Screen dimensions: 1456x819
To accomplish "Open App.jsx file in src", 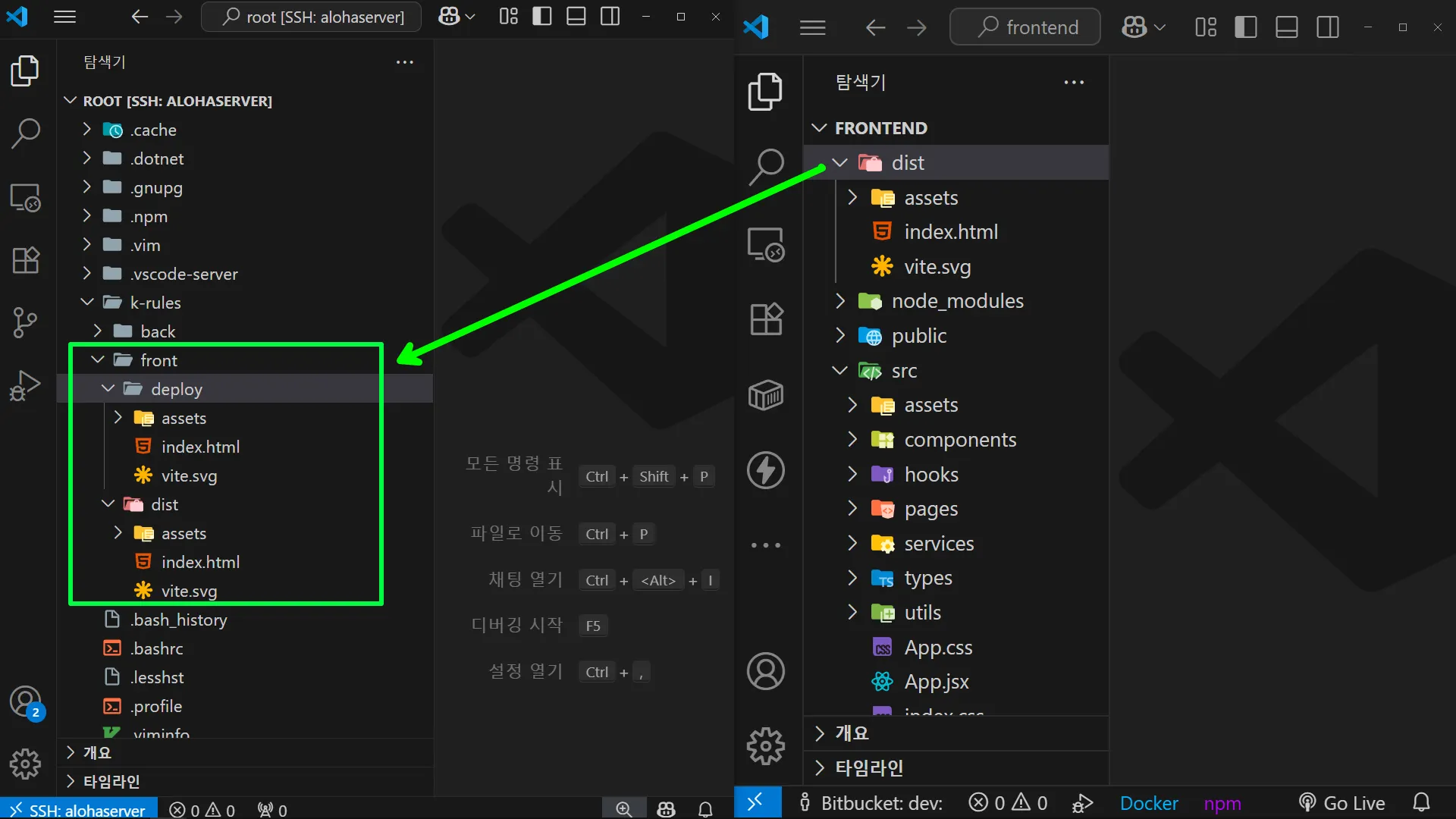I will click(936, 682).
